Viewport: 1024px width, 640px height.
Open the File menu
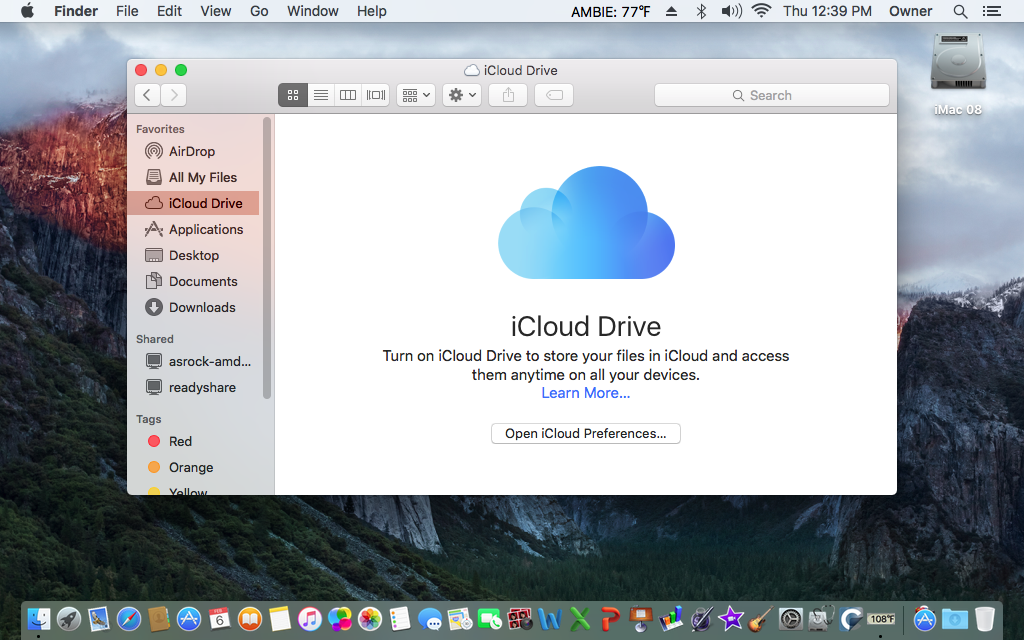[x=127, y=11]
